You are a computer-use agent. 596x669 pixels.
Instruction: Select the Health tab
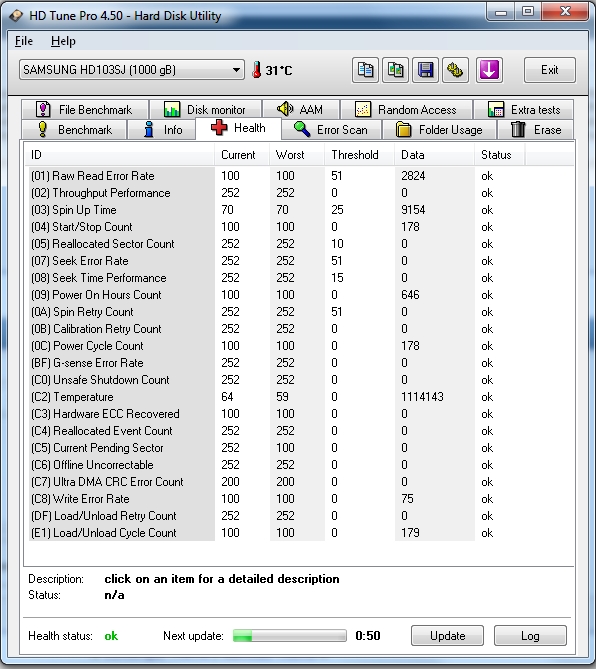point(238,128)
